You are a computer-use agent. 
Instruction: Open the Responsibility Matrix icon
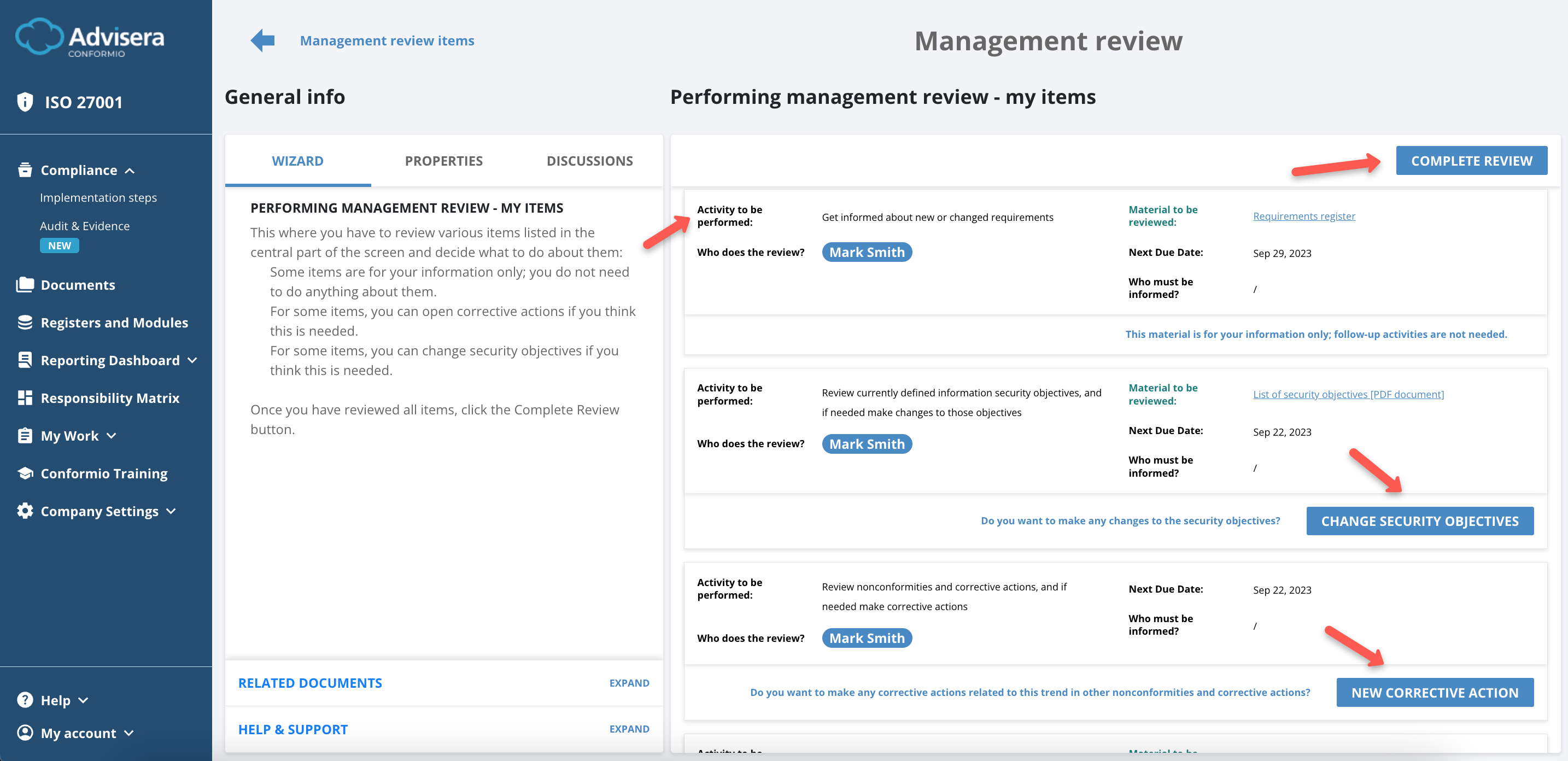tap(25, 397)
